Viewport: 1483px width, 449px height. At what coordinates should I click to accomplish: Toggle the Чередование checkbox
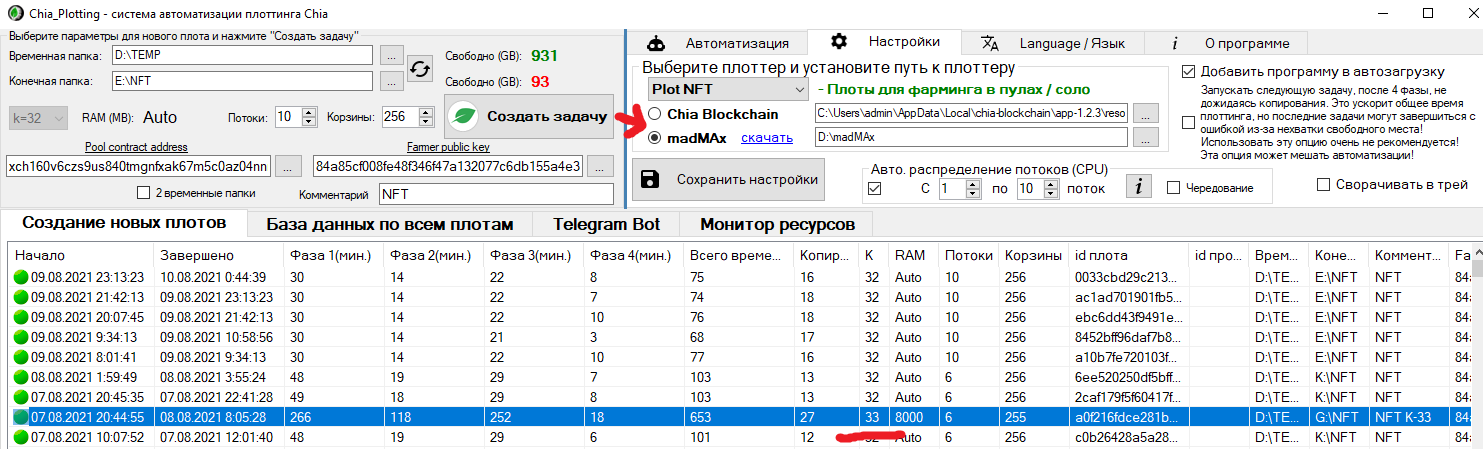[x=1173, y=188]
